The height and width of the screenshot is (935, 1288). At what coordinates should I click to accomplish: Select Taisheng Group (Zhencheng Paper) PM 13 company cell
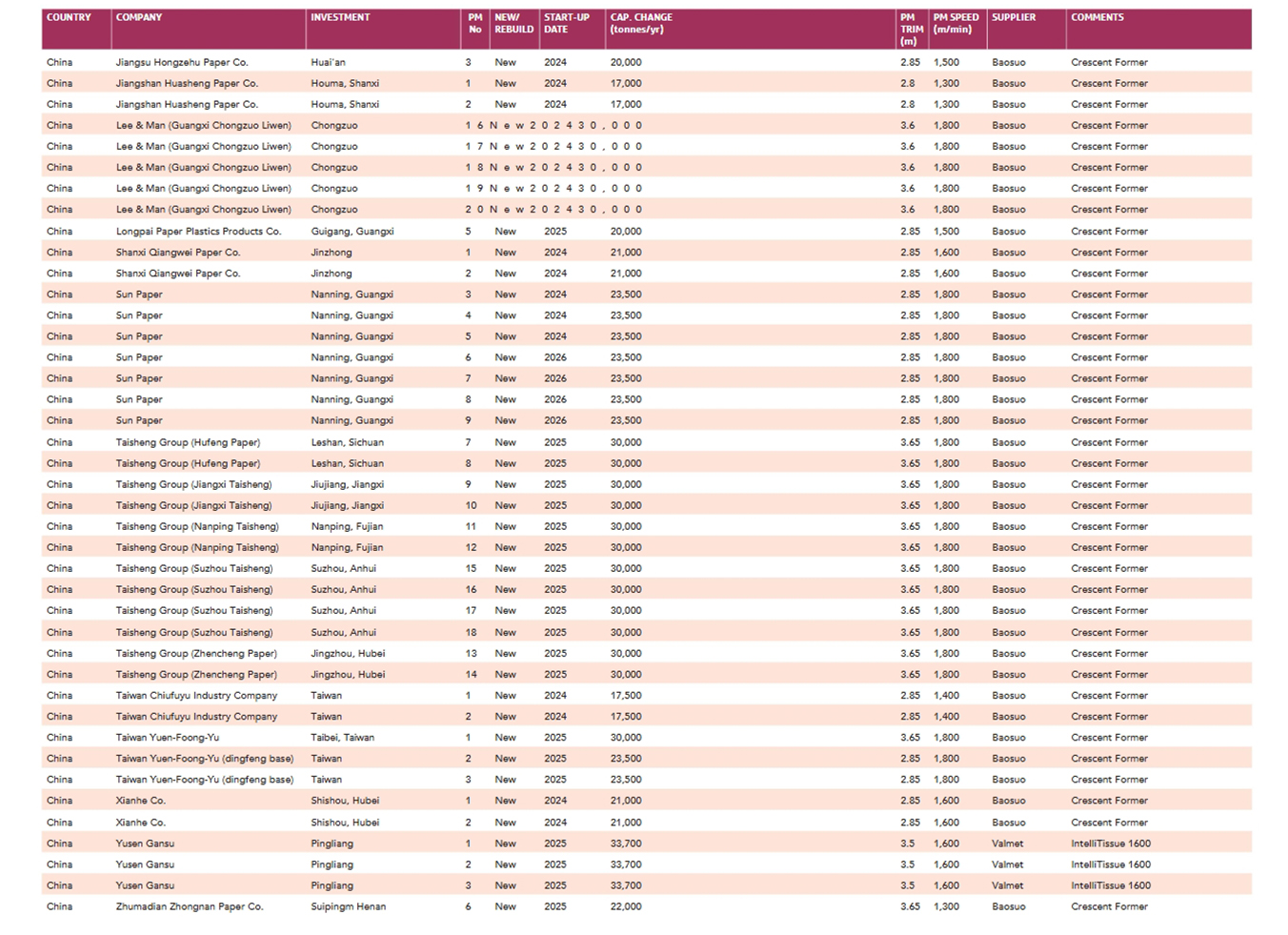tap(197, 653)
